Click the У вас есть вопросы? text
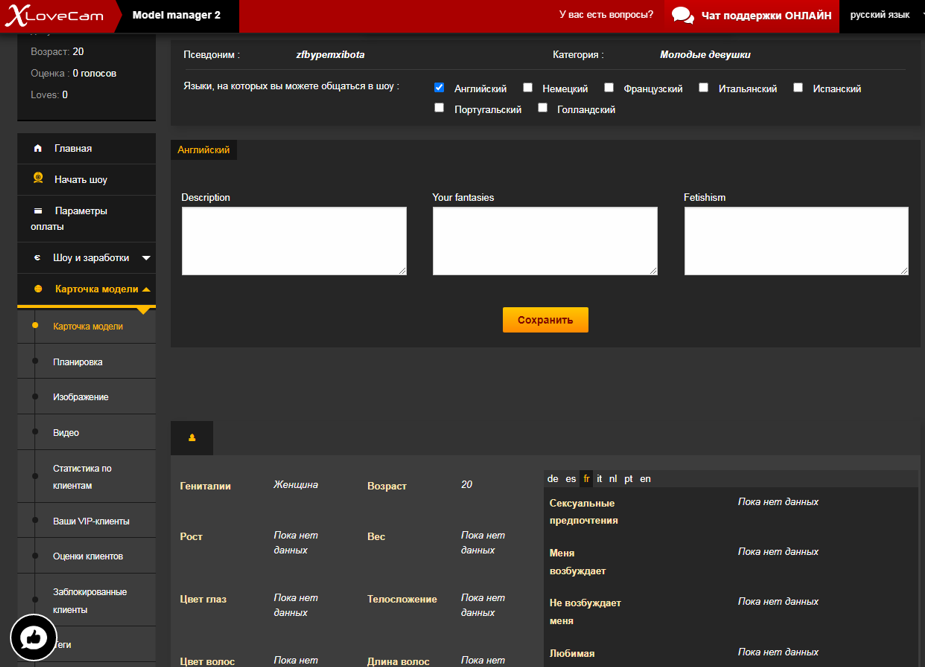This screenshot has height=667, width=925. click(x=606, y=15)
